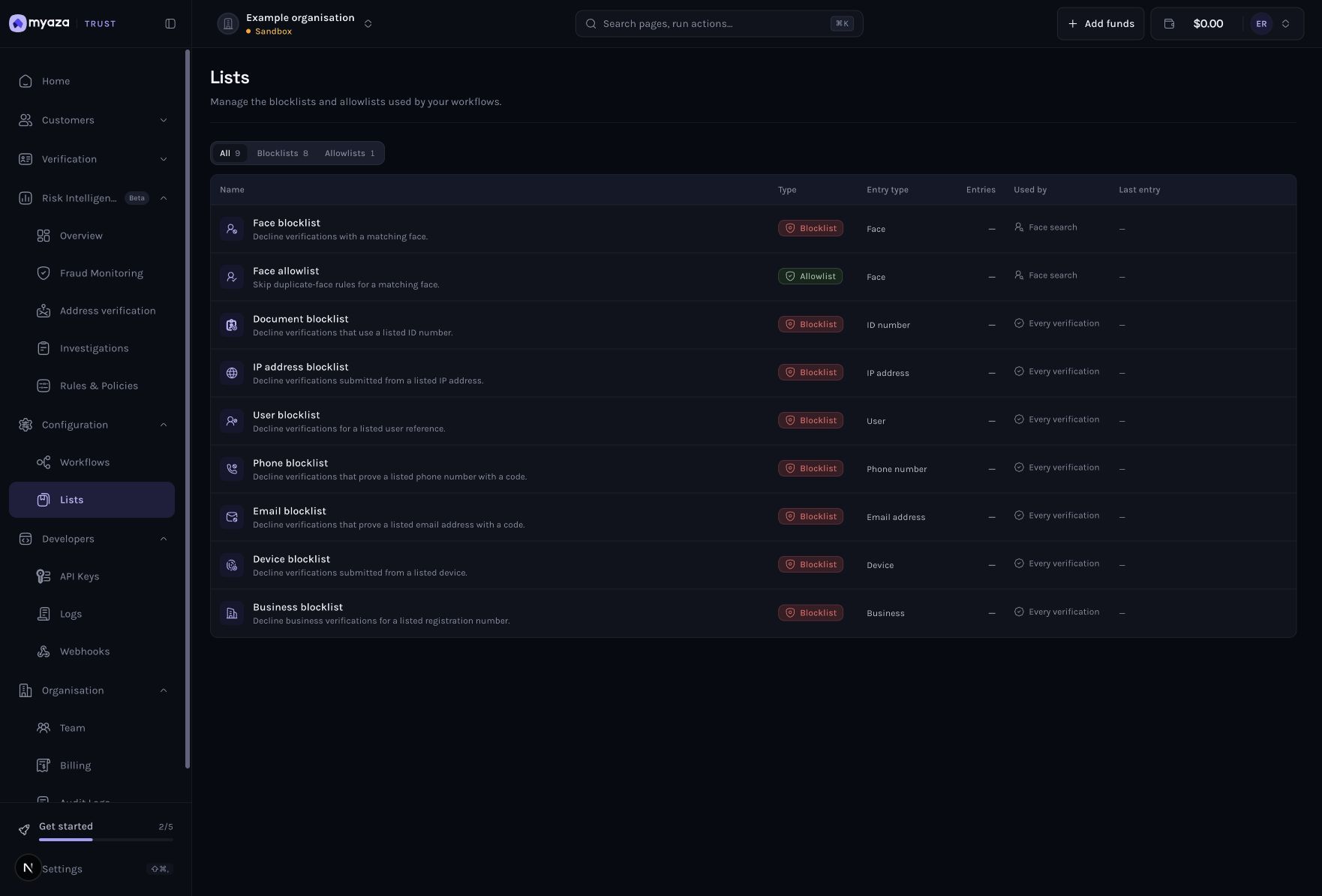This screenshot has height=896, width=1322.
Task: Open the Billing page link
Action: click(92, 765)
